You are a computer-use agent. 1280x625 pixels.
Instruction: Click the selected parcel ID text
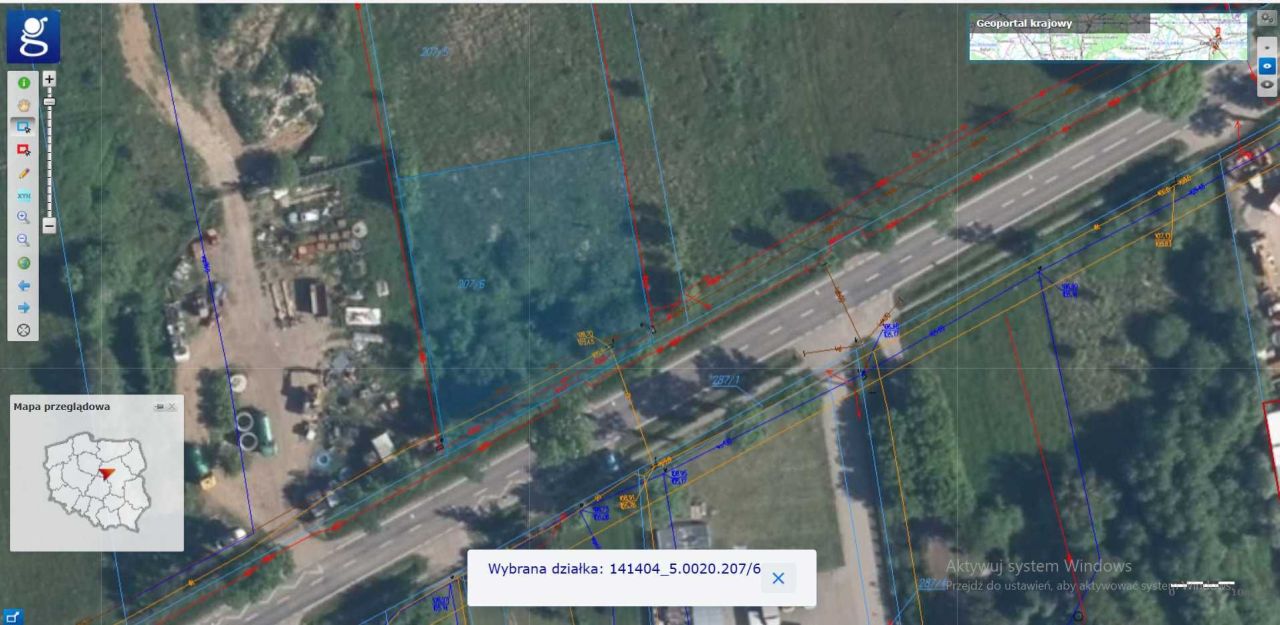click(x=684, y=569)
